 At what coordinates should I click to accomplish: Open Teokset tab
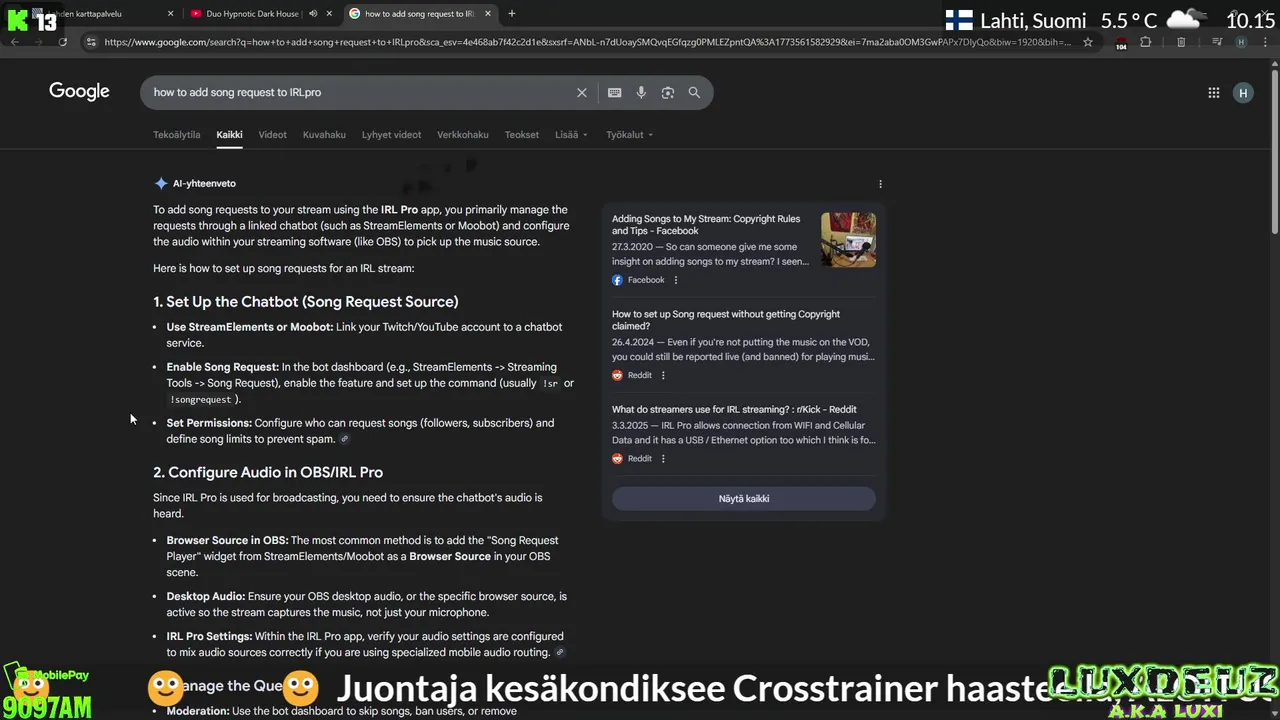521,135
